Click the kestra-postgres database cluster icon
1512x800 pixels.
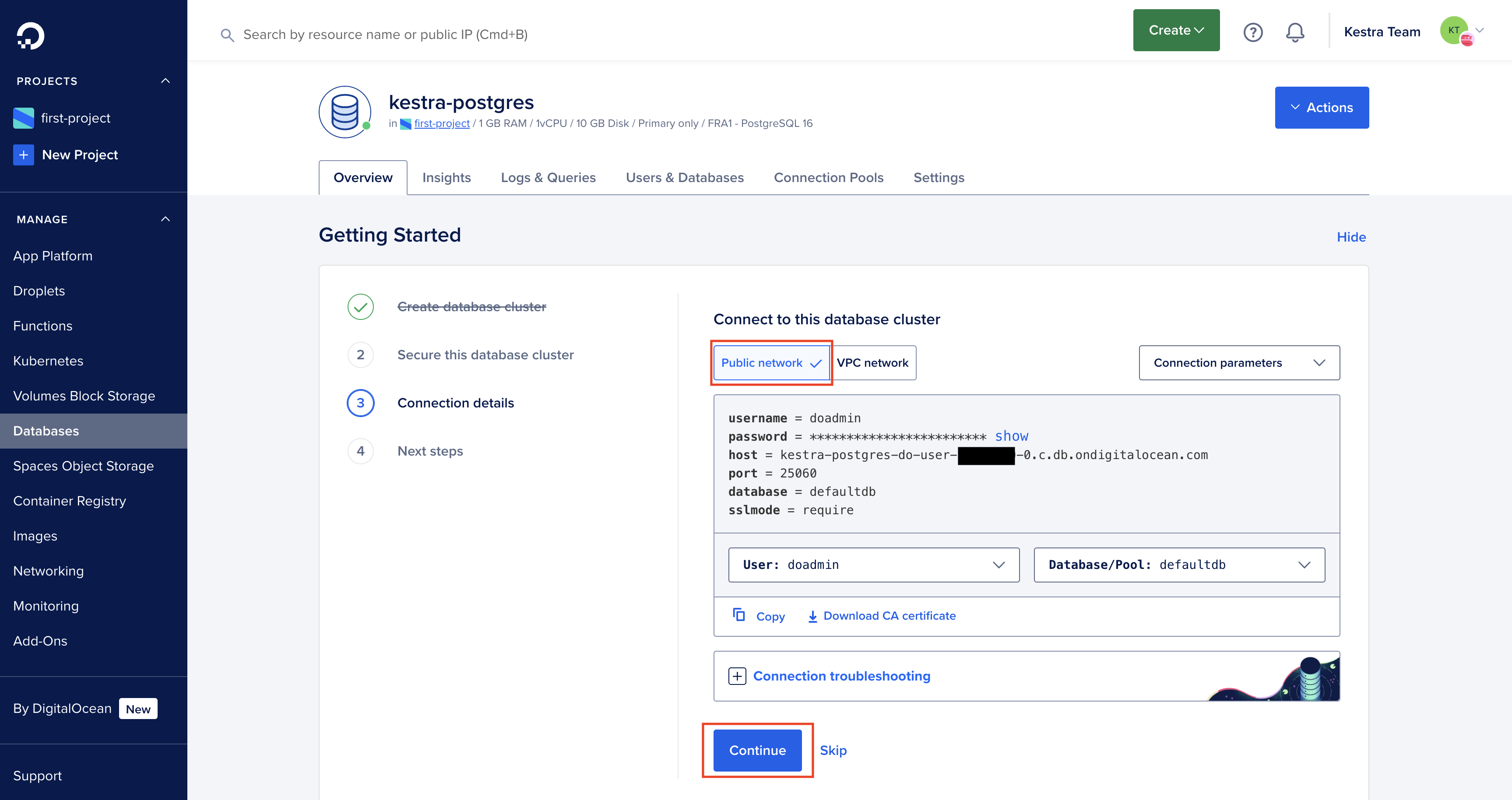[345, 112]
